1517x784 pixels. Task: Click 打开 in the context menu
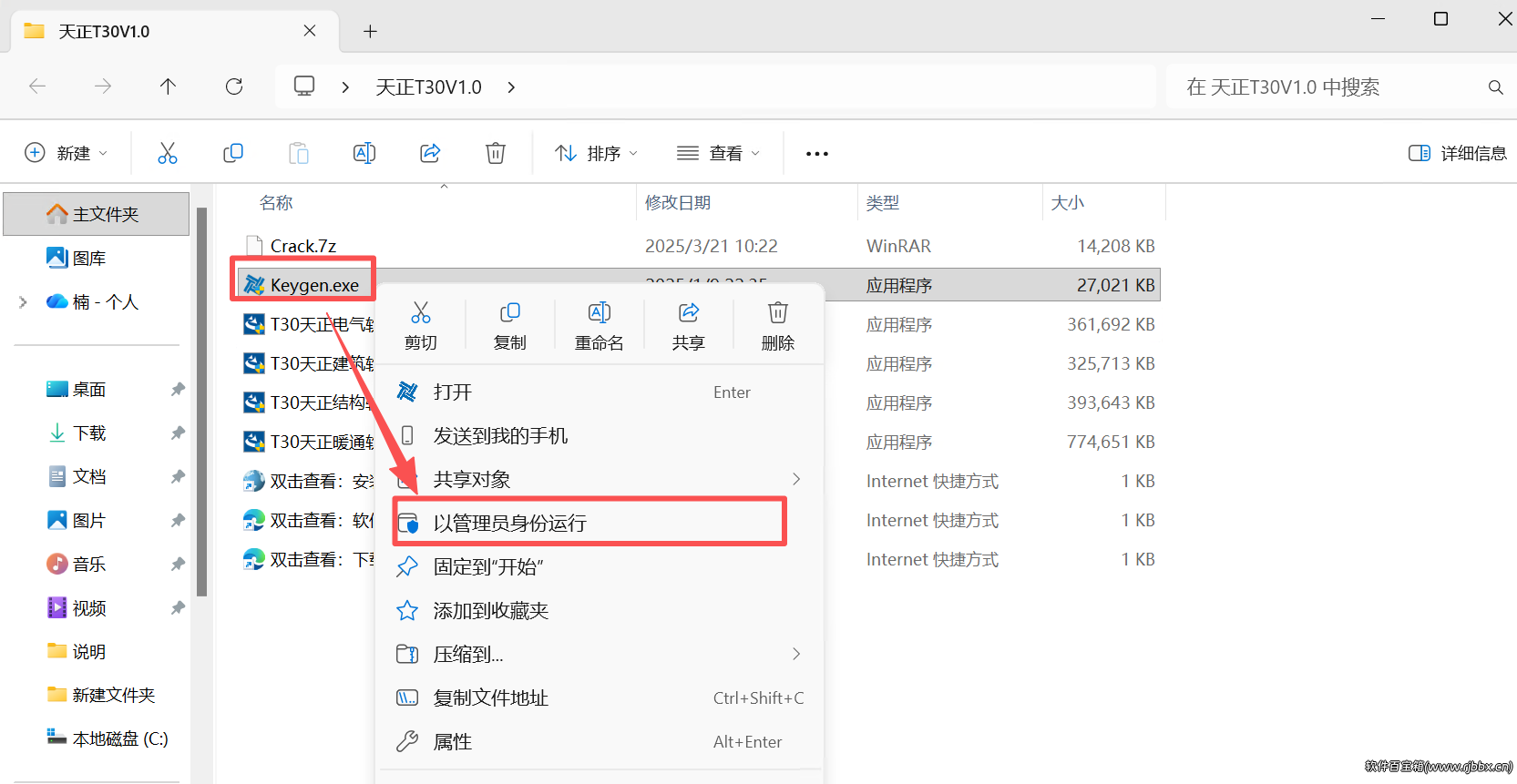point(601,392)
